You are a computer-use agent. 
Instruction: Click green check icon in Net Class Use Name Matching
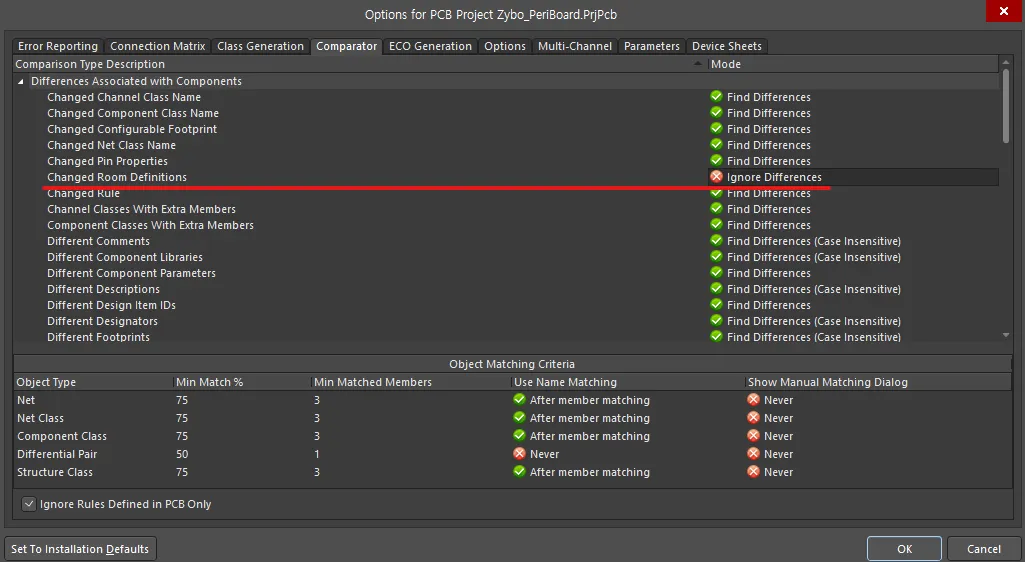[x=520, y=417]
